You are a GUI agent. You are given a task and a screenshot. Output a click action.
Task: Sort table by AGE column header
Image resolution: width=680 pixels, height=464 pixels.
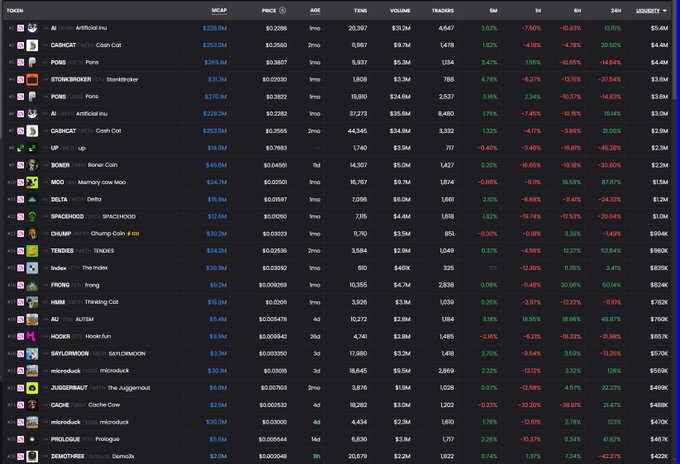pos(315,10)
